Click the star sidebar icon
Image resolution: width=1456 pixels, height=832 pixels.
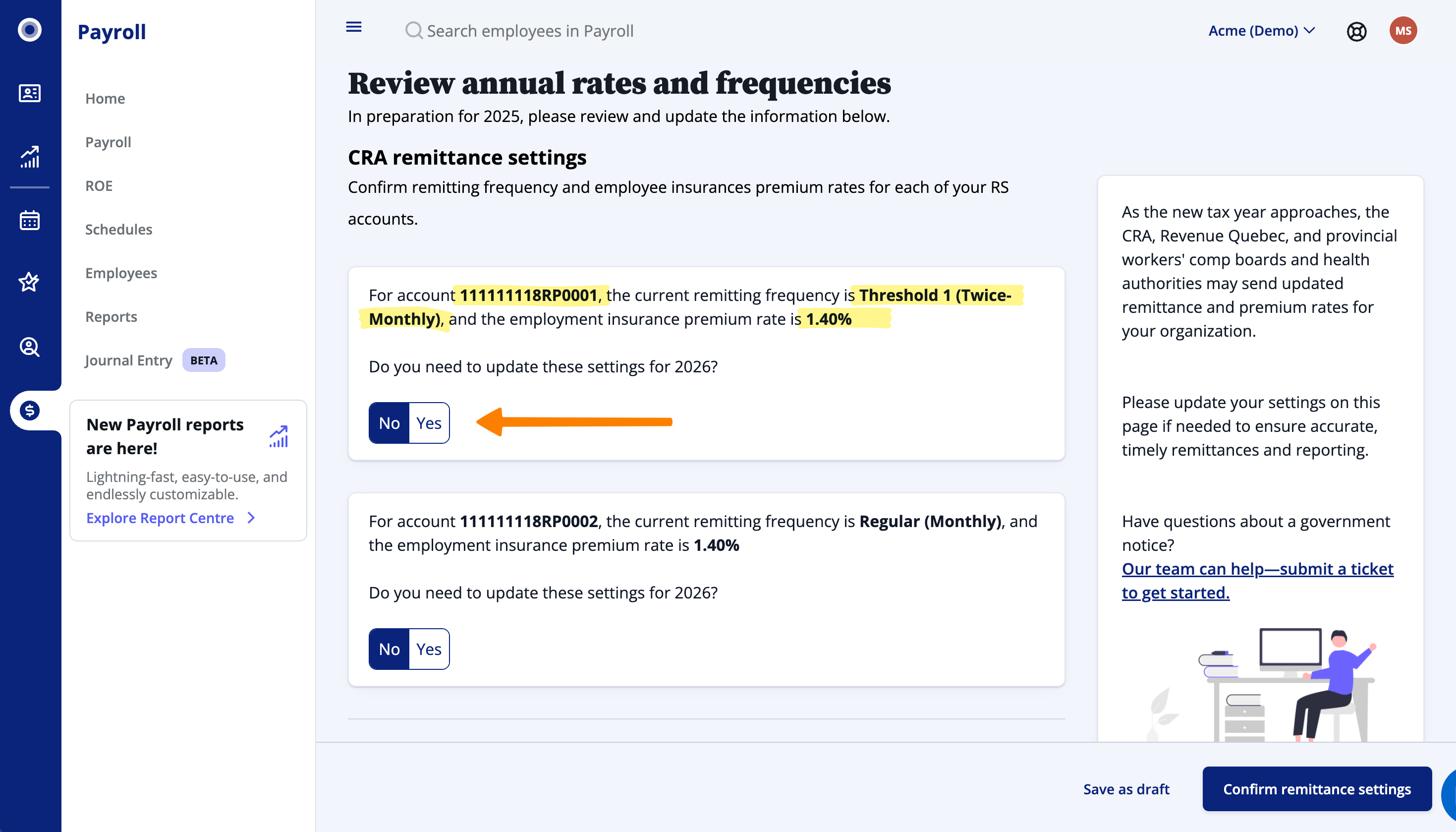click(x=30, y=282)
